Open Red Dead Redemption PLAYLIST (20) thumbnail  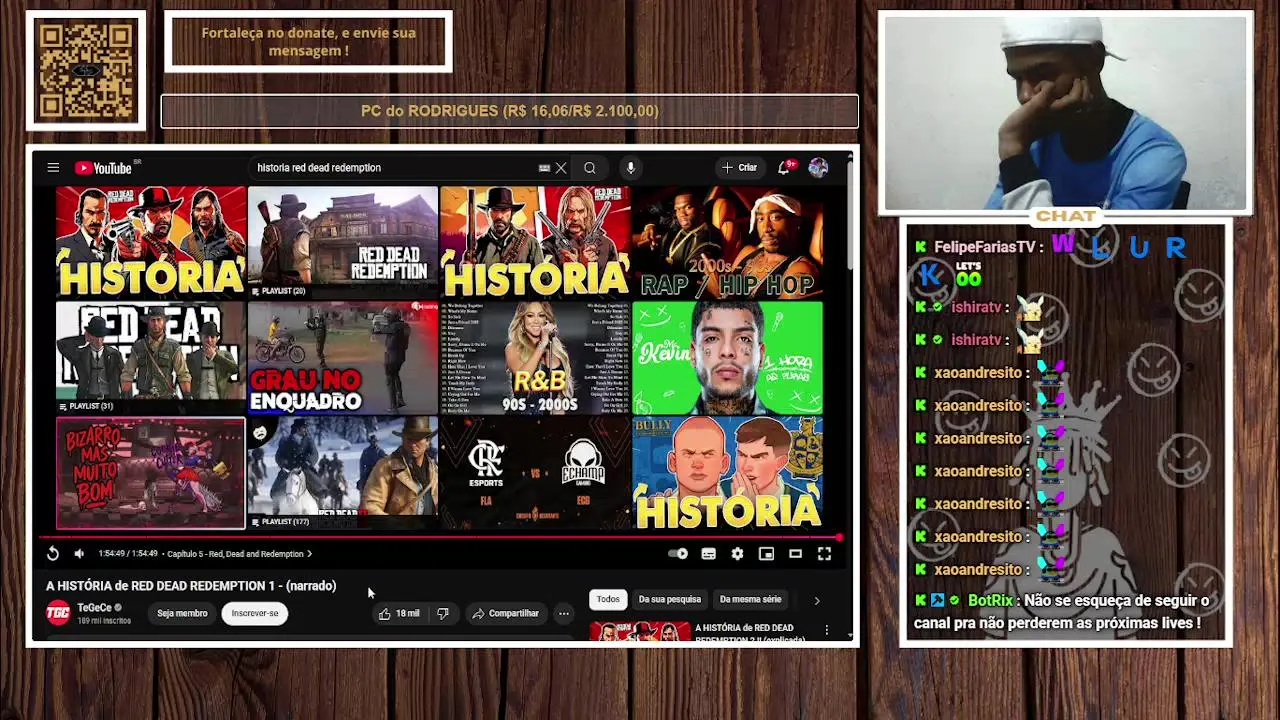coord(343,242)
